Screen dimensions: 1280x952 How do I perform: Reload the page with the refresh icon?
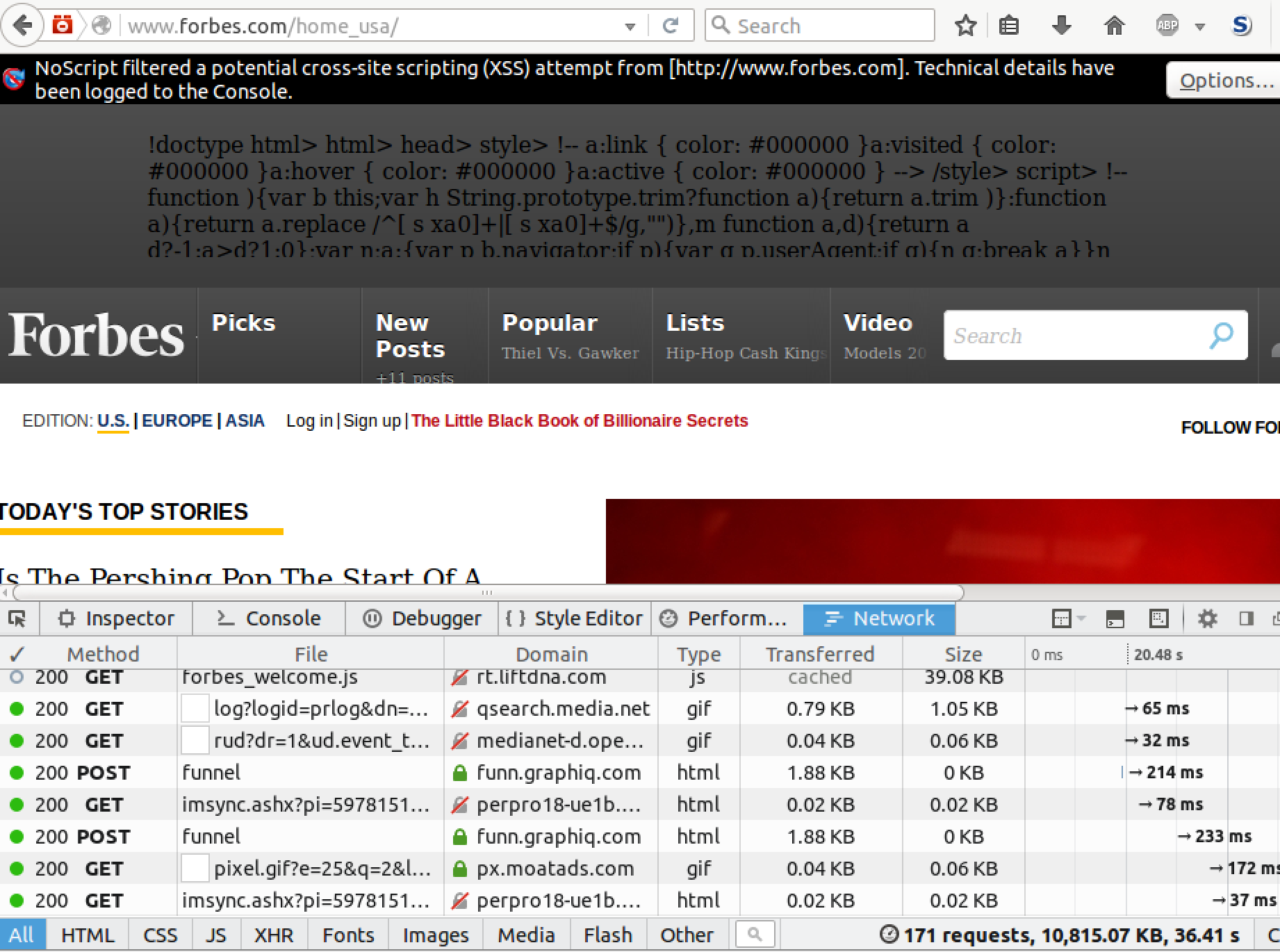(x=671, y=26)
